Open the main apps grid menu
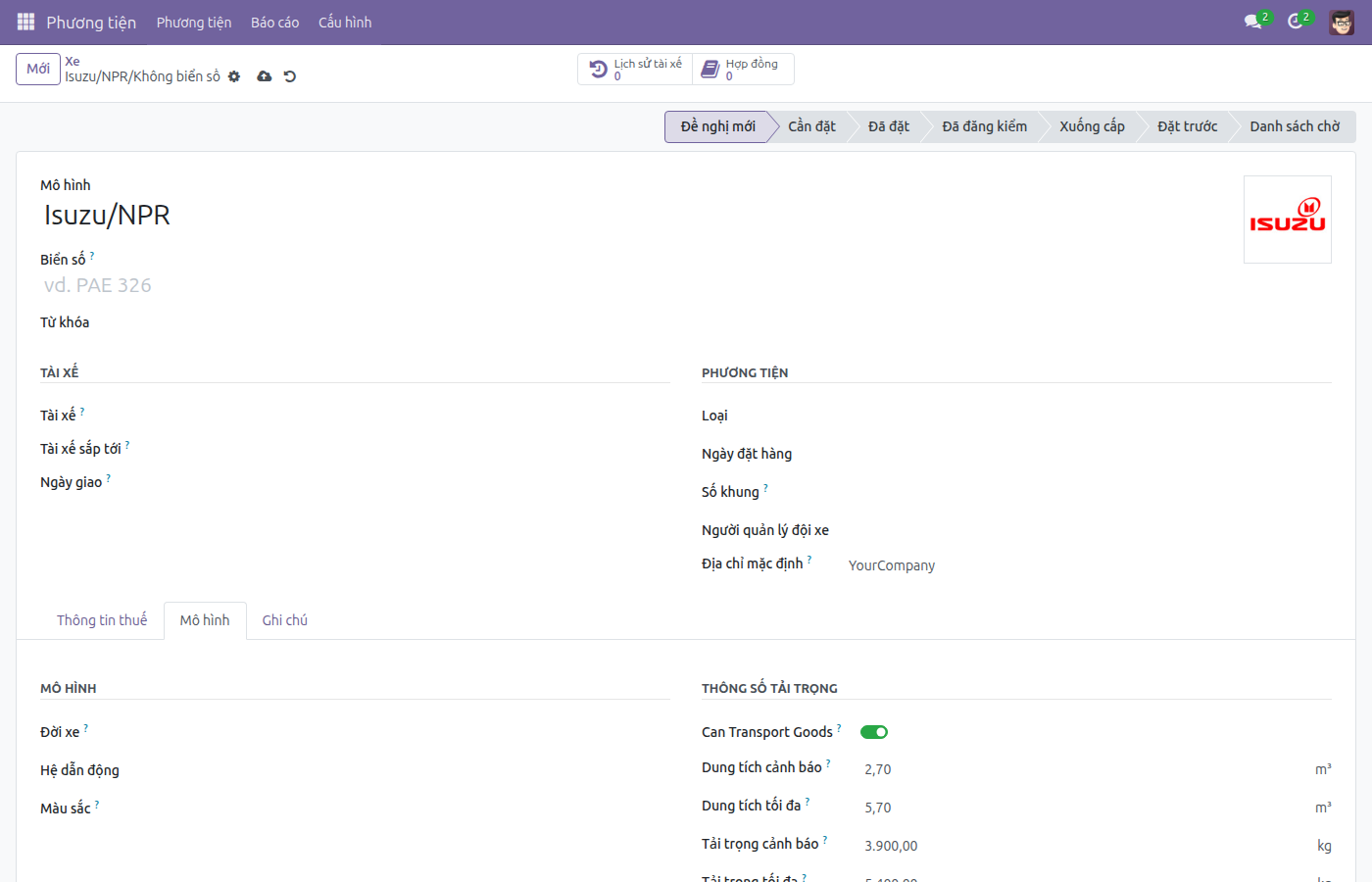The height and width of the screenshot is (882, 1372). coord(25,22)
